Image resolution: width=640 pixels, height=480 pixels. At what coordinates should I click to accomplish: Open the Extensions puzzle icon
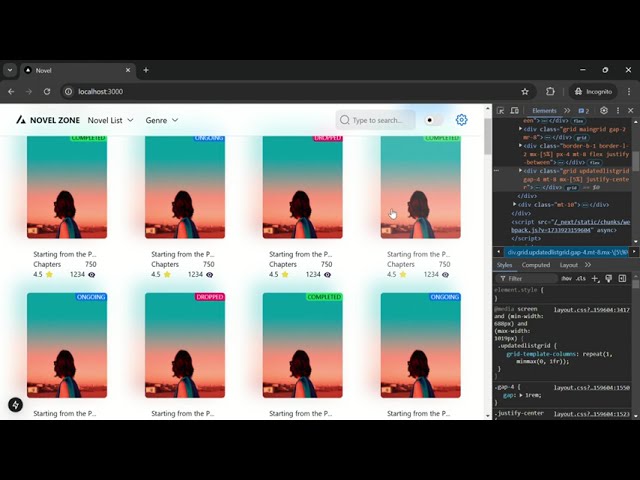click(550, 91)
